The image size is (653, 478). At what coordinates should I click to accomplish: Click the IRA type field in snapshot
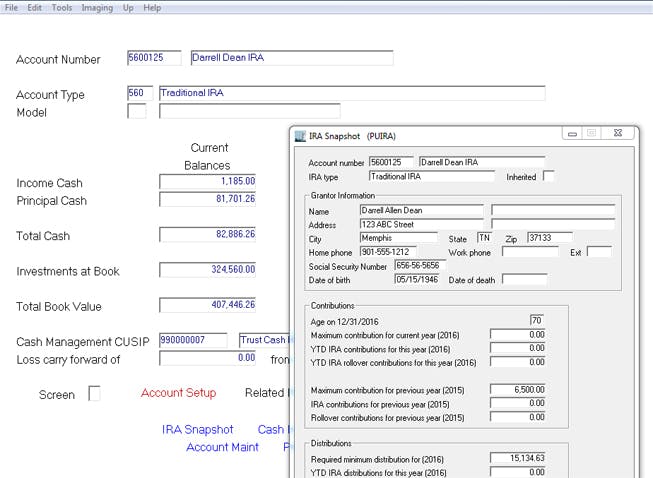point(432,177)
